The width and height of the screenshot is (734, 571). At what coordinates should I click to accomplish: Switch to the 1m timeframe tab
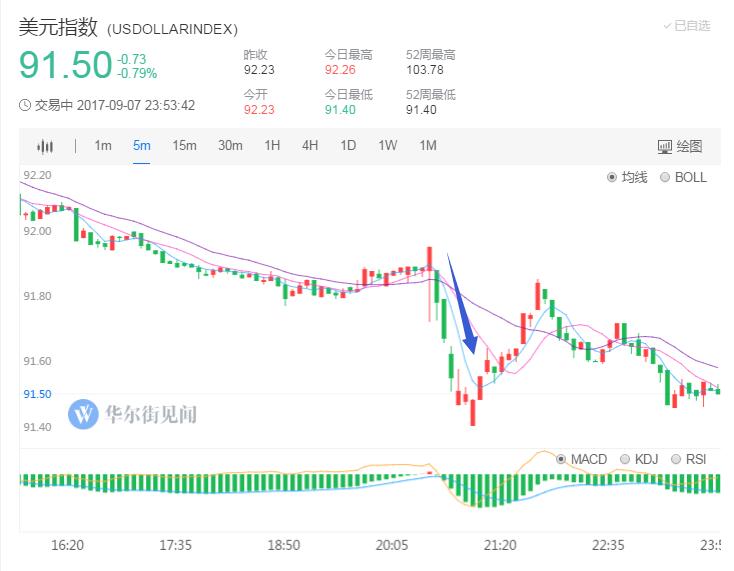(x=102, y=146)
